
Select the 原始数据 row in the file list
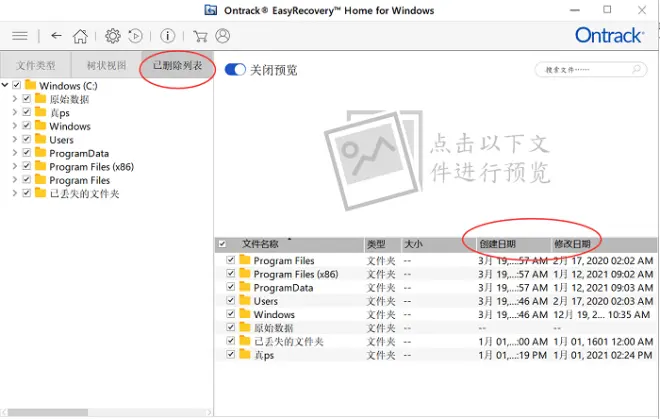436,328
